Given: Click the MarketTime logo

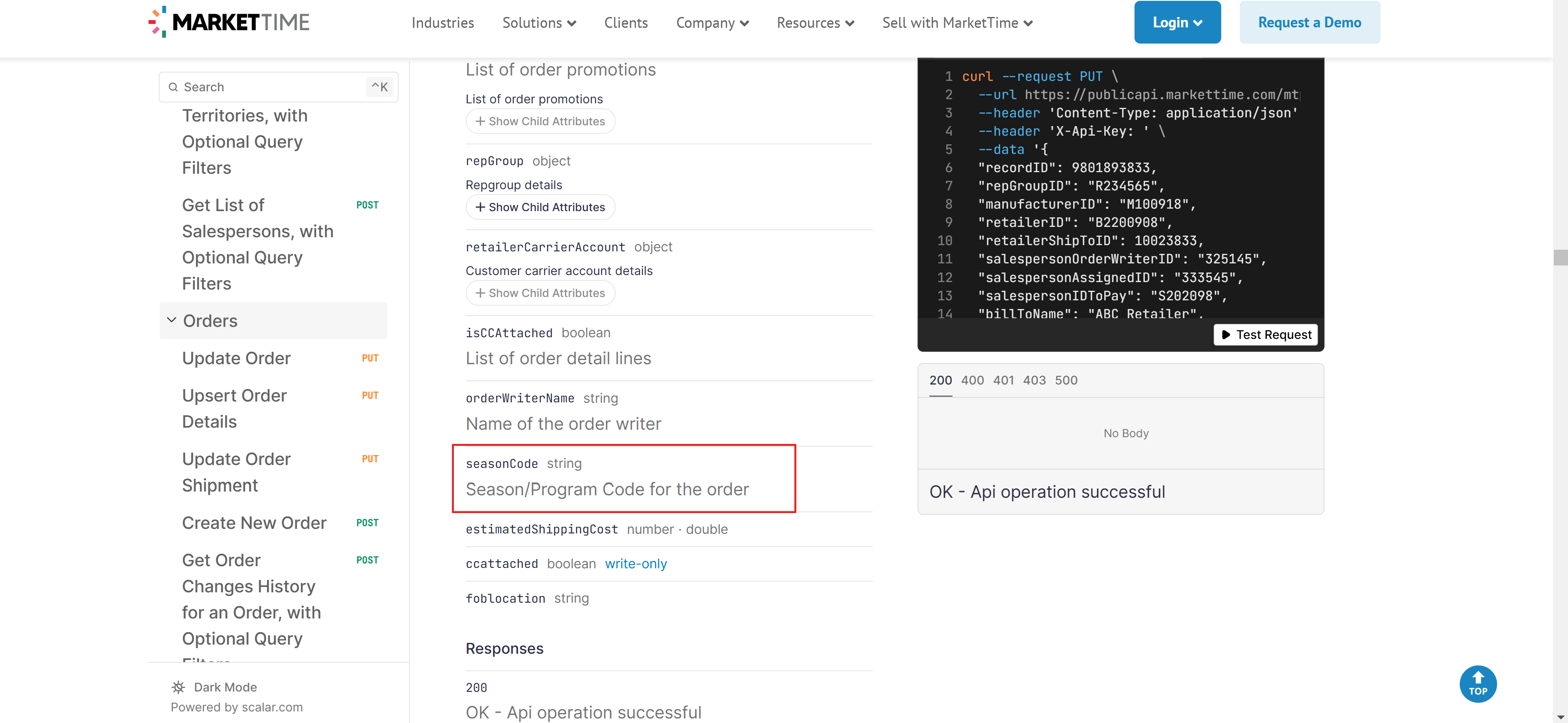Looking at the screenshot, I should pyautogui.click(x=228, y=22).
